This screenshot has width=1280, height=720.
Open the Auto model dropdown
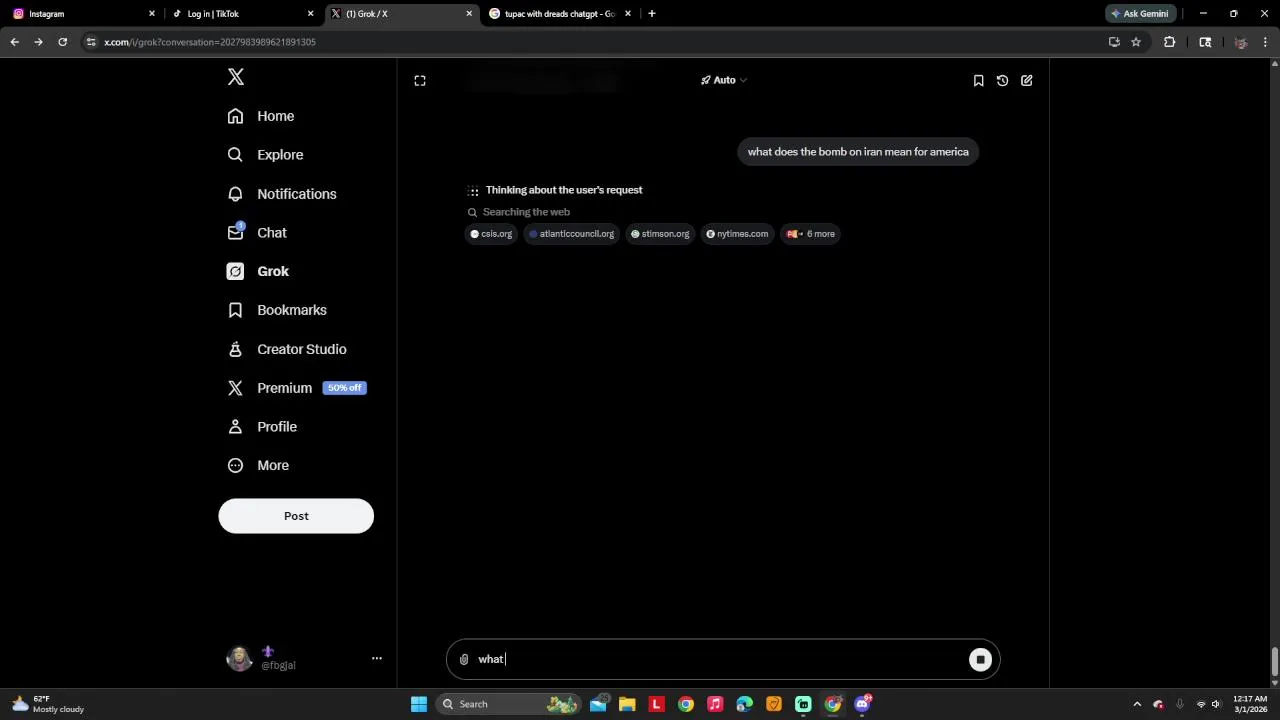point(724,80)
